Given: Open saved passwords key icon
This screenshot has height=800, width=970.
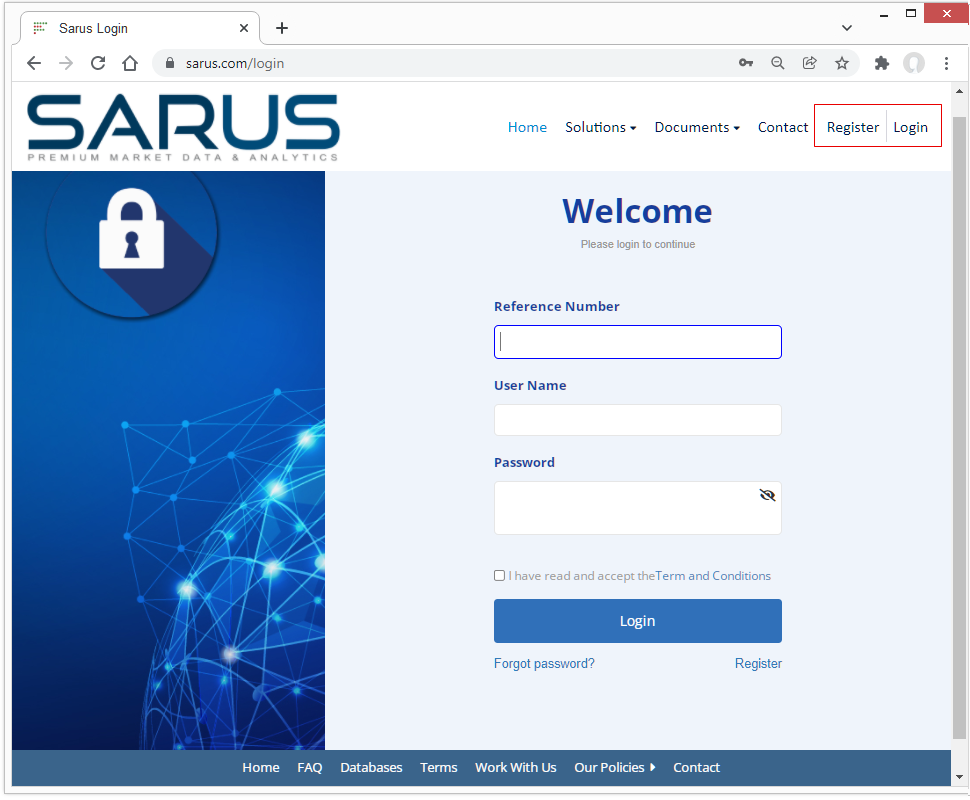Looking at the screenshot, I should click(x=746, y=63).
